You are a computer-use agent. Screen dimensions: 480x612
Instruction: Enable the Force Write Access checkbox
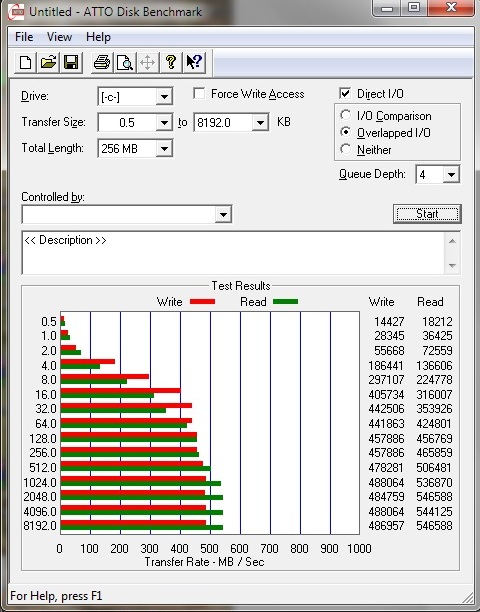tap(199, 94)
